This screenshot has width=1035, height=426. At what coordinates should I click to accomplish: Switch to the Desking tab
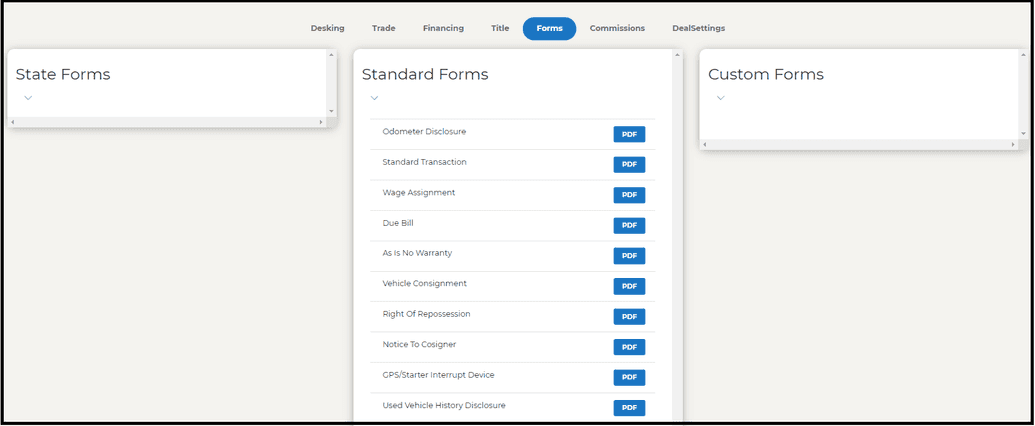pyautogui.click(x=327, y=28)
